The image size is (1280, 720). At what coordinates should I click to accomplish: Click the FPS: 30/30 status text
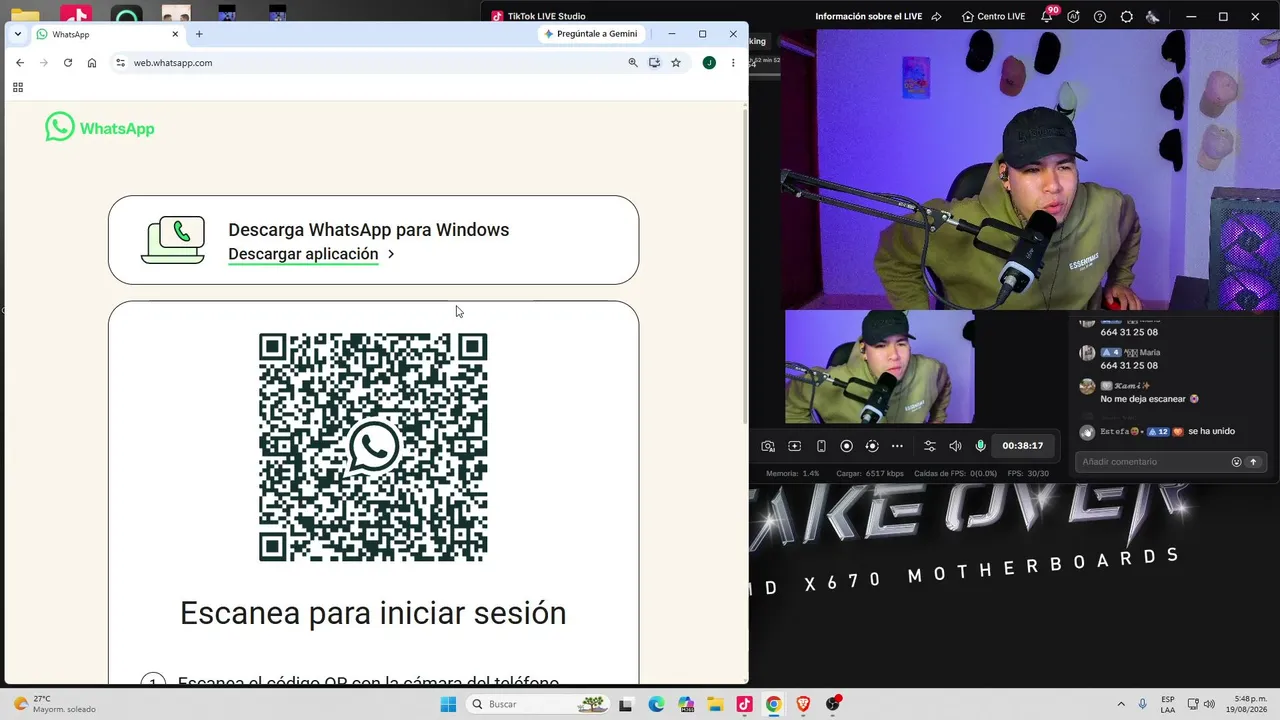pos(1028,473)
